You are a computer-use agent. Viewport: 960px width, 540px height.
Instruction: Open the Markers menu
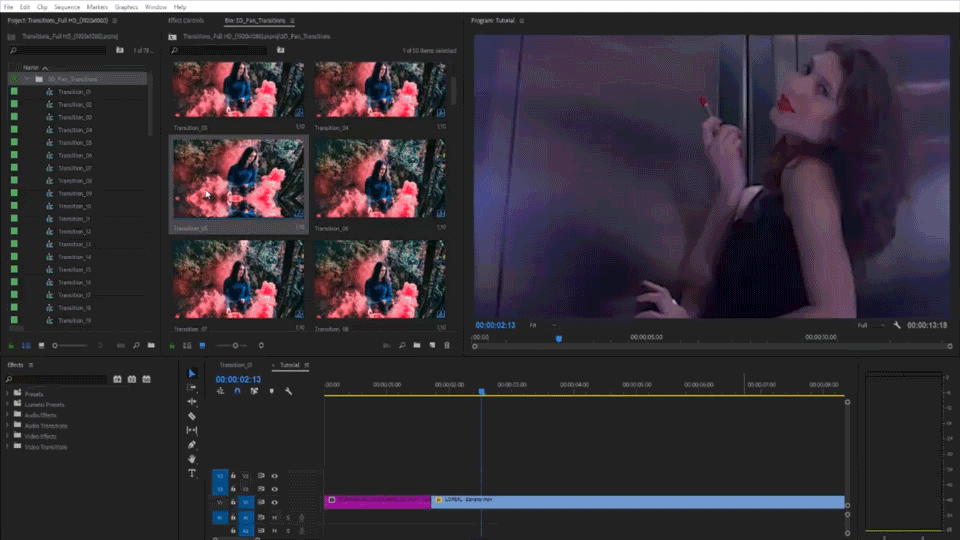[x=97, y=7]
